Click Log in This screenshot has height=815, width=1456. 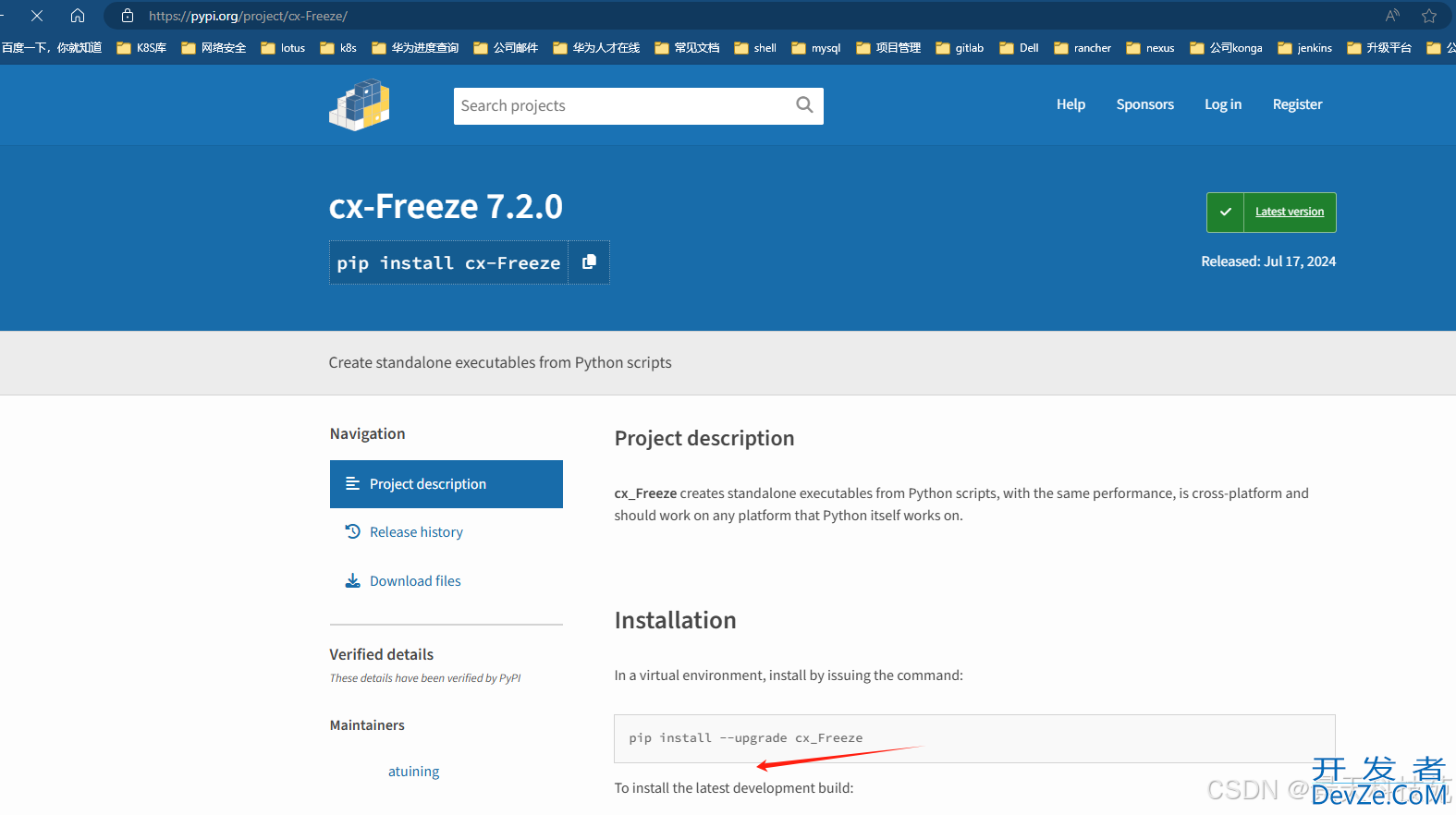(1222, 104)
